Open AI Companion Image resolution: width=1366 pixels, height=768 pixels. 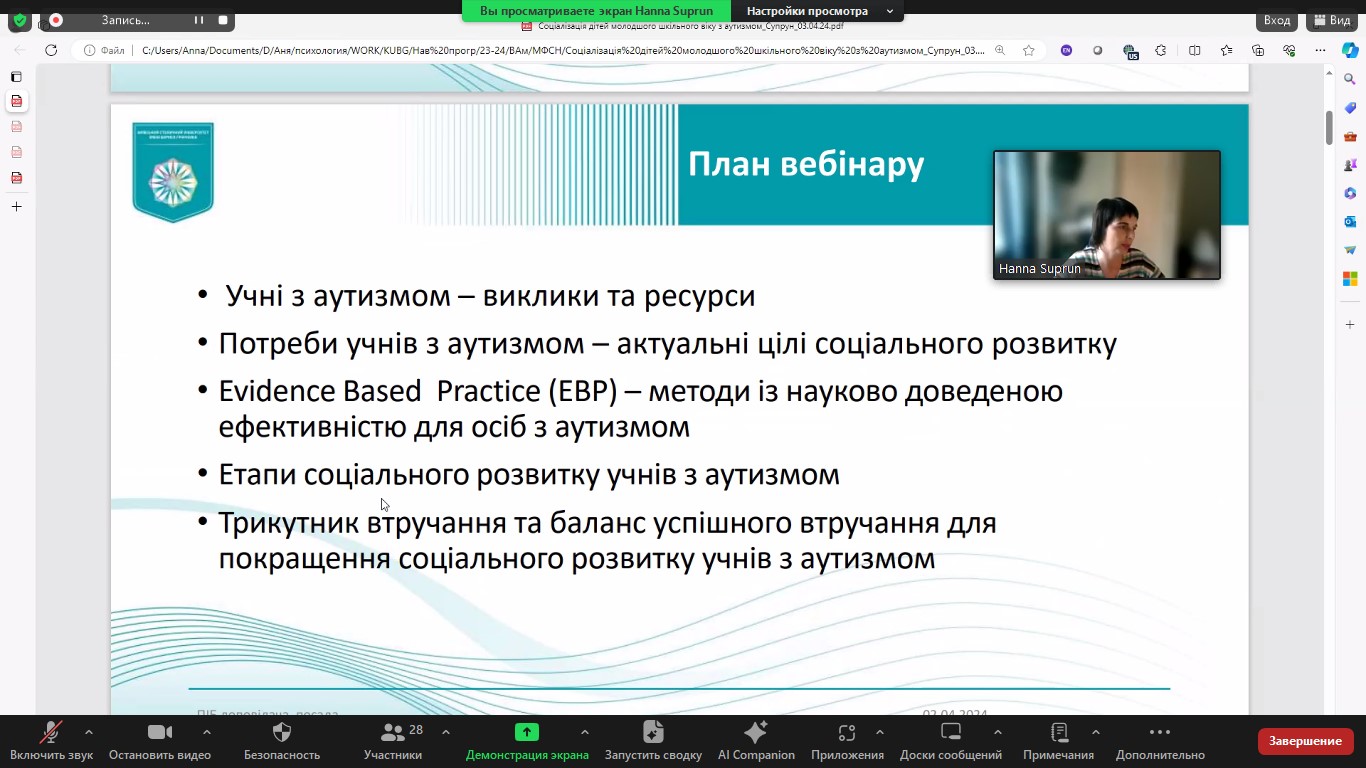(x=756, y=733)
